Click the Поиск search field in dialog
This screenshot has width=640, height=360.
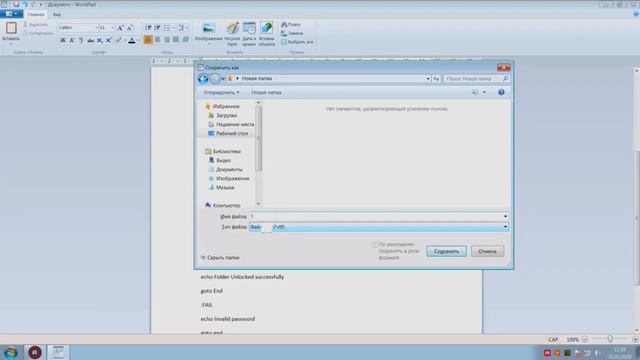point(473,78)
